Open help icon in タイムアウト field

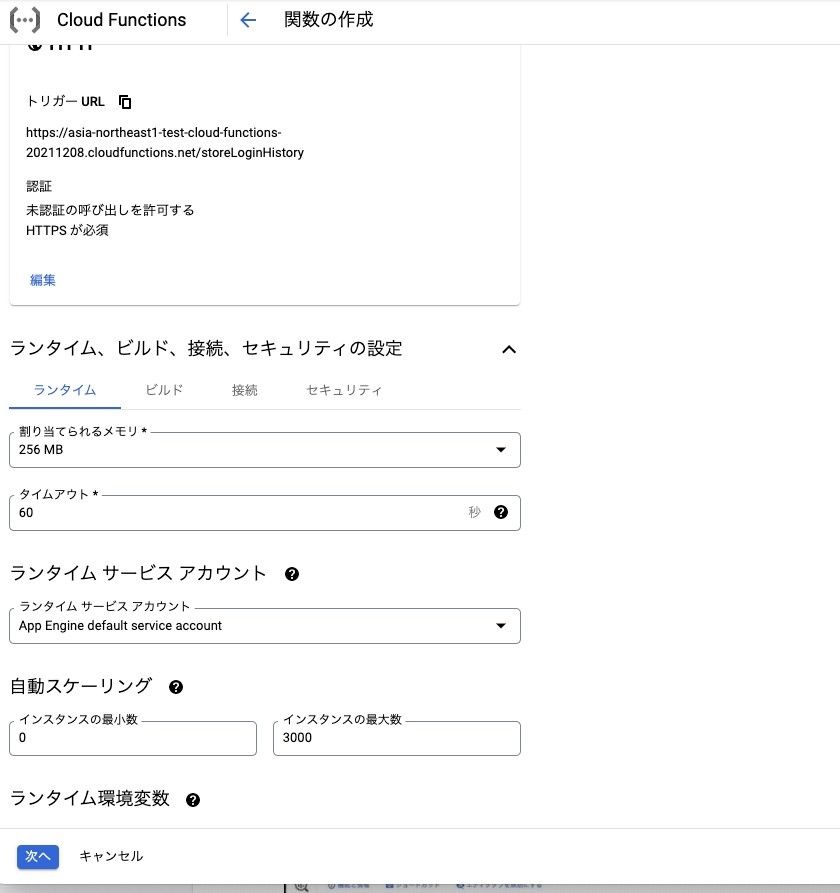501,512
